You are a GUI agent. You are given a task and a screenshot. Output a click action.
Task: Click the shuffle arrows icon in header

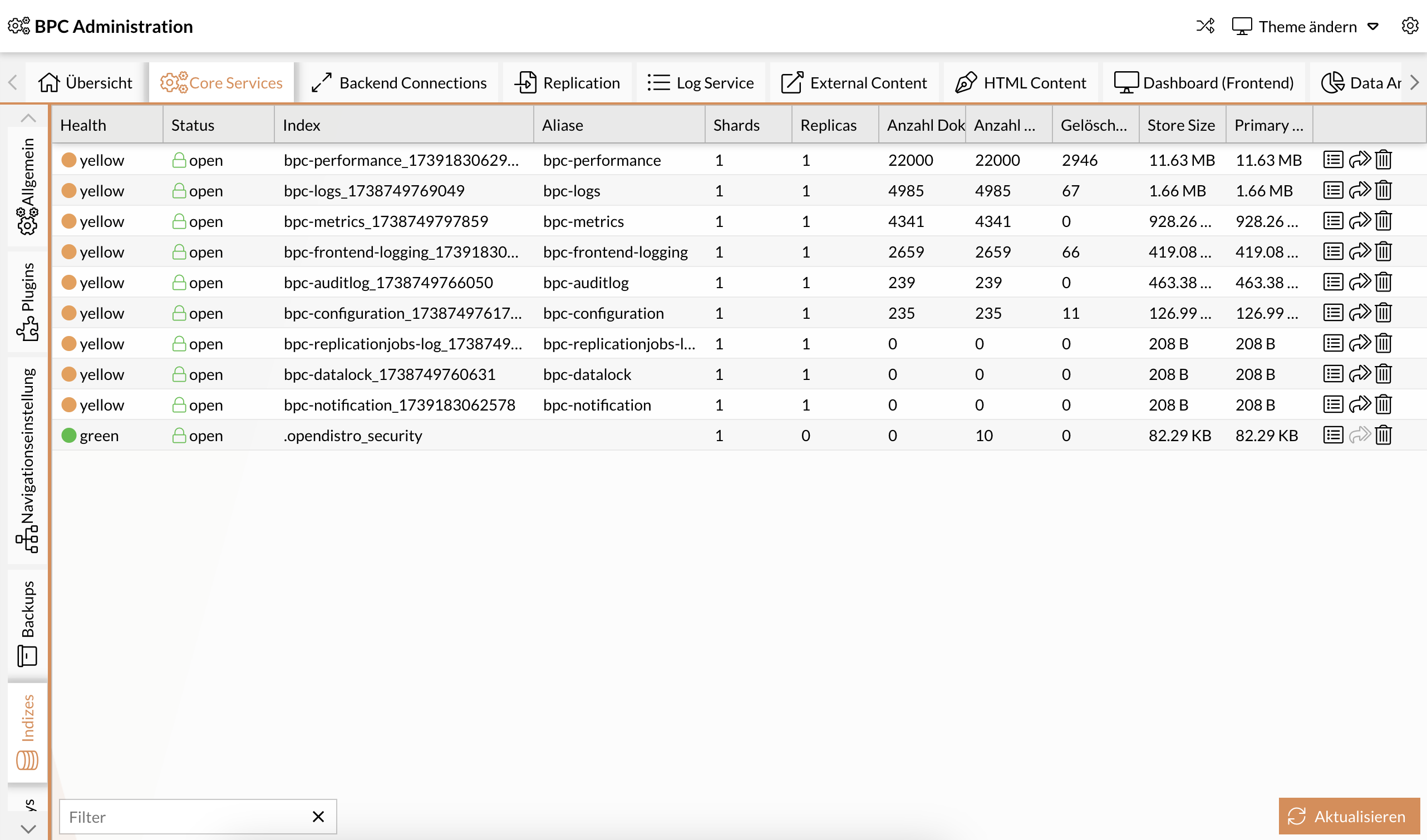[1205, 26]
